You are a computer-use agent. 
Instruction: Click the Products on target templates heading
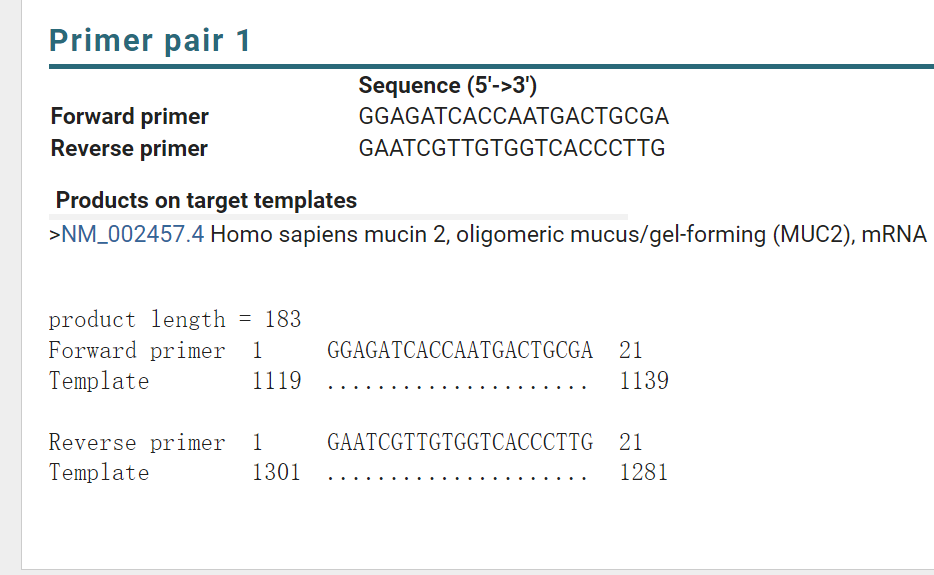206,200
